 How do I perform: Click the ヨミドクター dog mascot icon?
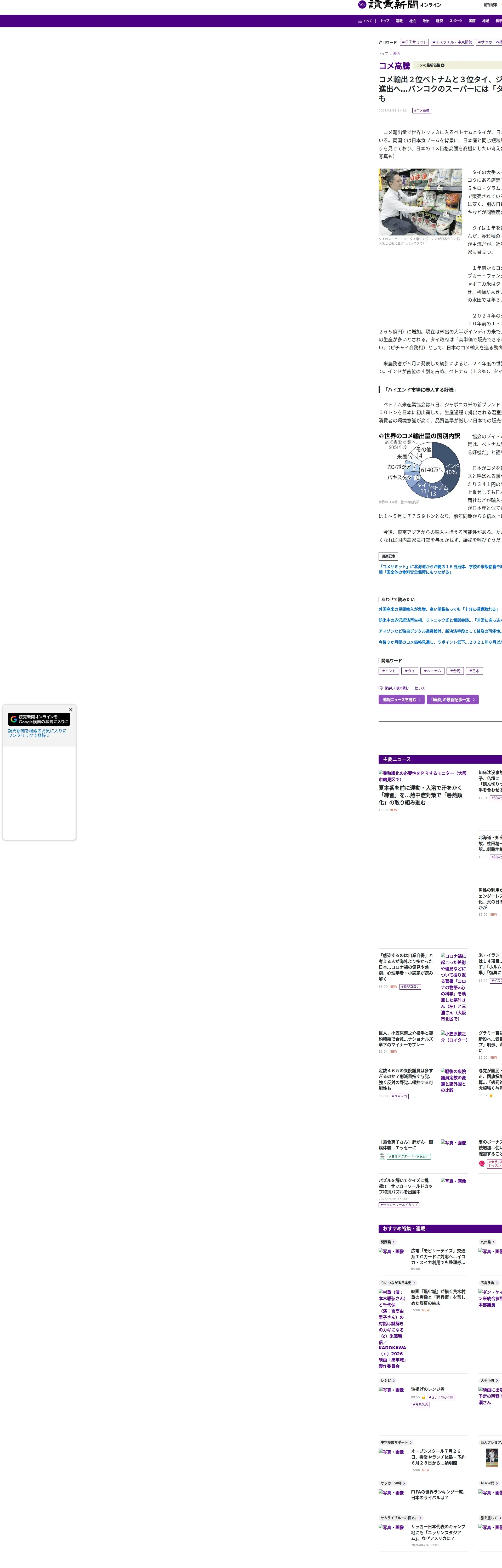point(382,1156)
